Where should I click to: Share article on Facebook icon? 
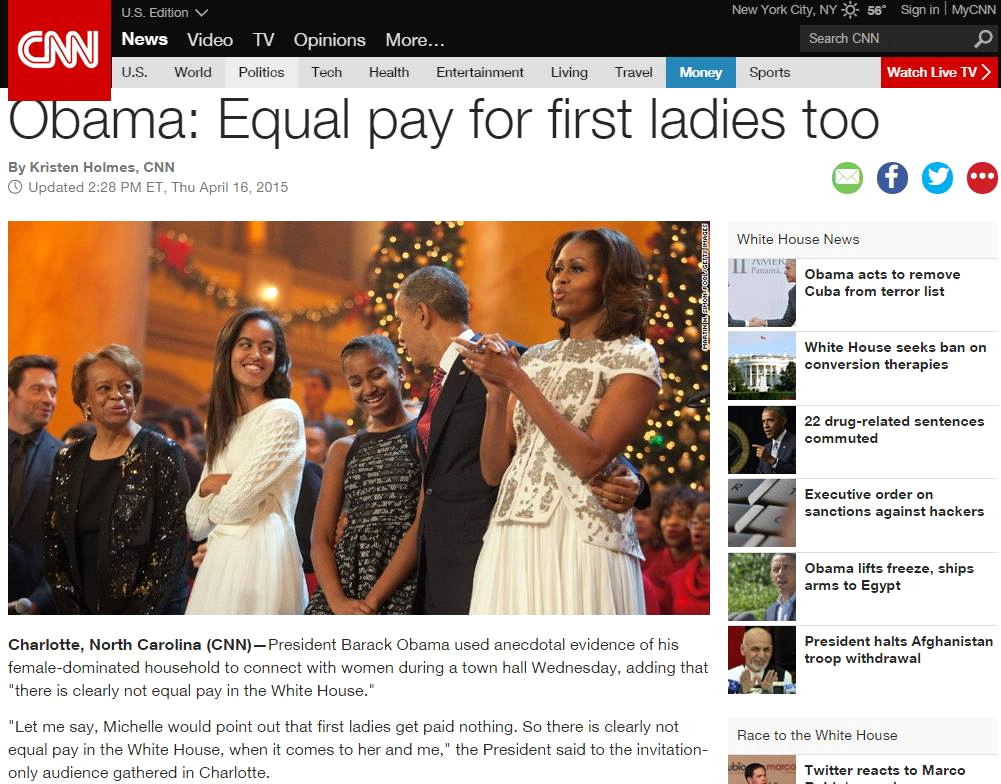point(892,177)
